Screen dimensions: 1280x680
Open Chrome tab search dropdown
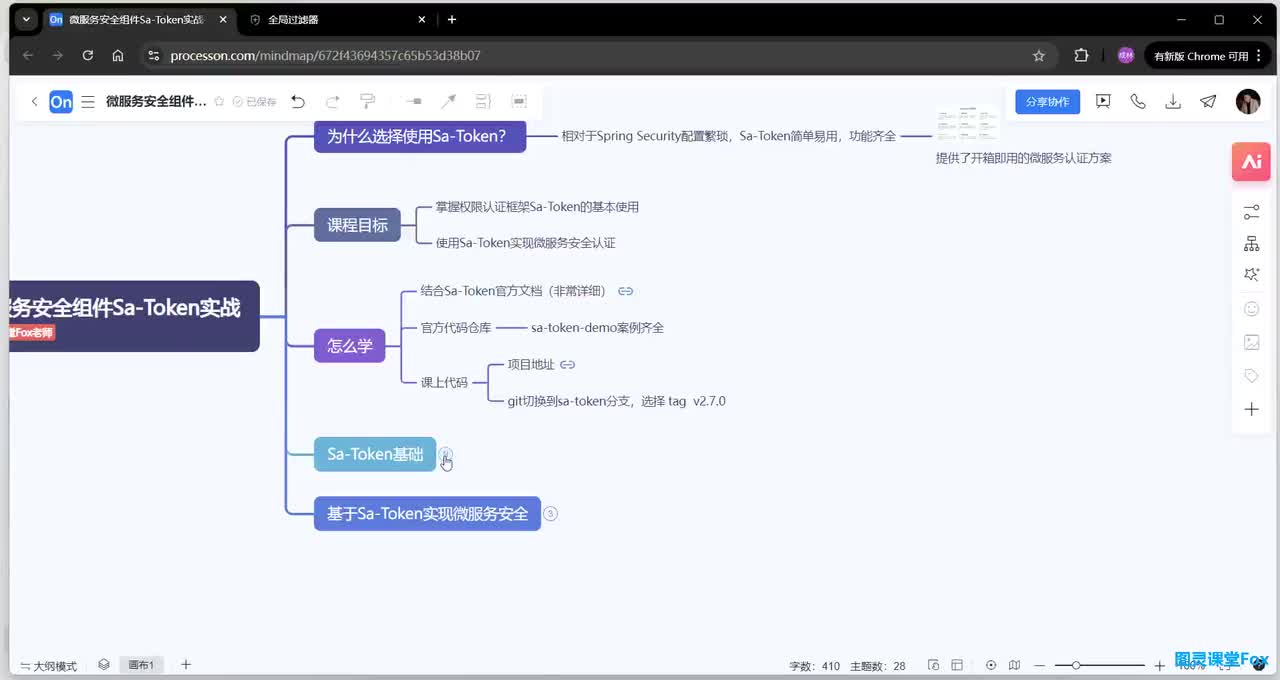tap(26, 19)
